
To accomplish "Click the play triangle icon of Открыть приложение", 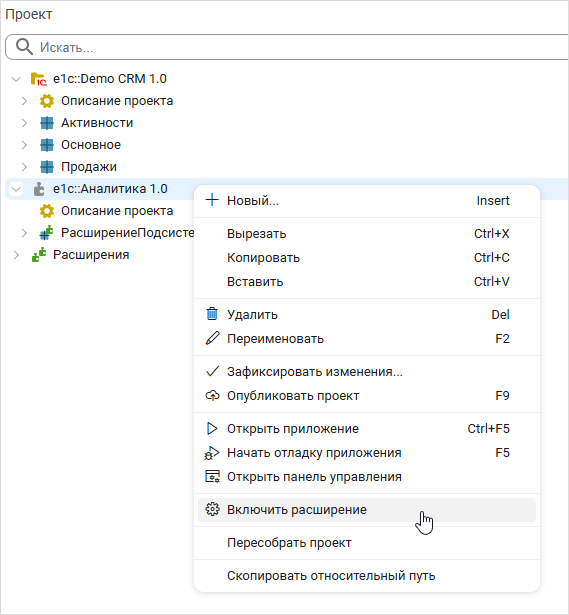I will pyautogui.click(x=212, y=428).
